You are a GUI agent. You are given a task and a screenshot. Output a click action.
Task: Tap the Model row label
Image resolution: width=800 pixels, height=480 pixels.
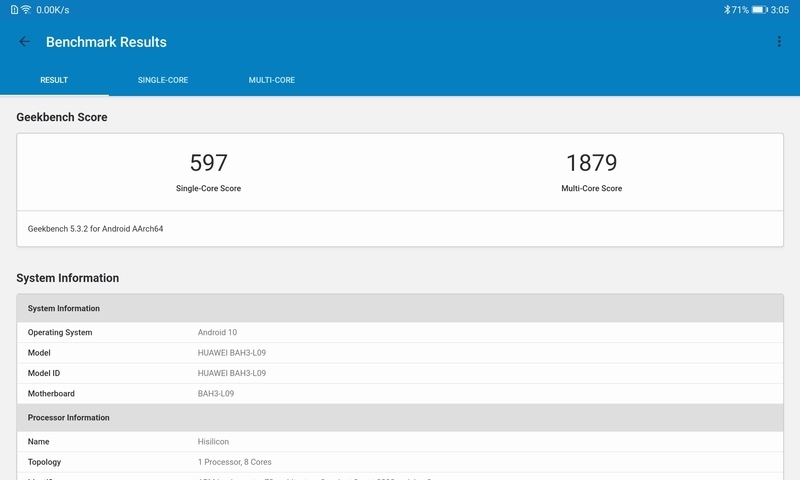[39, 353]
